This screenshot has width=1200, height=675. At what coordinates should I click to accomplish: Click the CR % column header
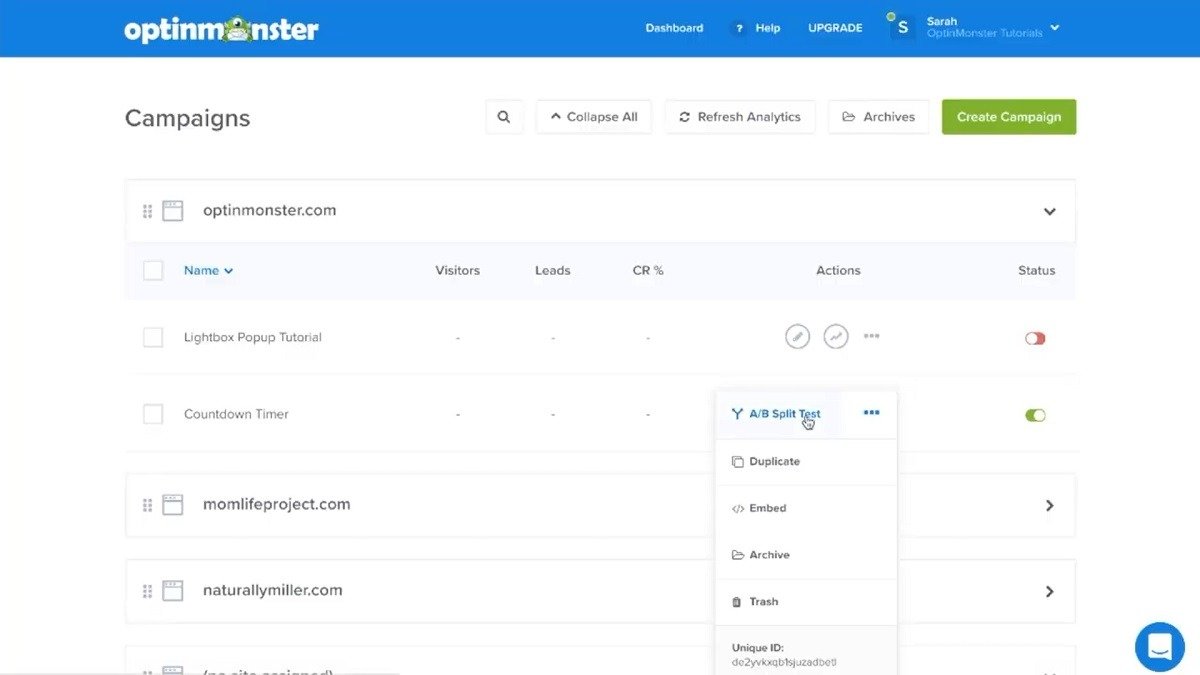tap(648, 270)
